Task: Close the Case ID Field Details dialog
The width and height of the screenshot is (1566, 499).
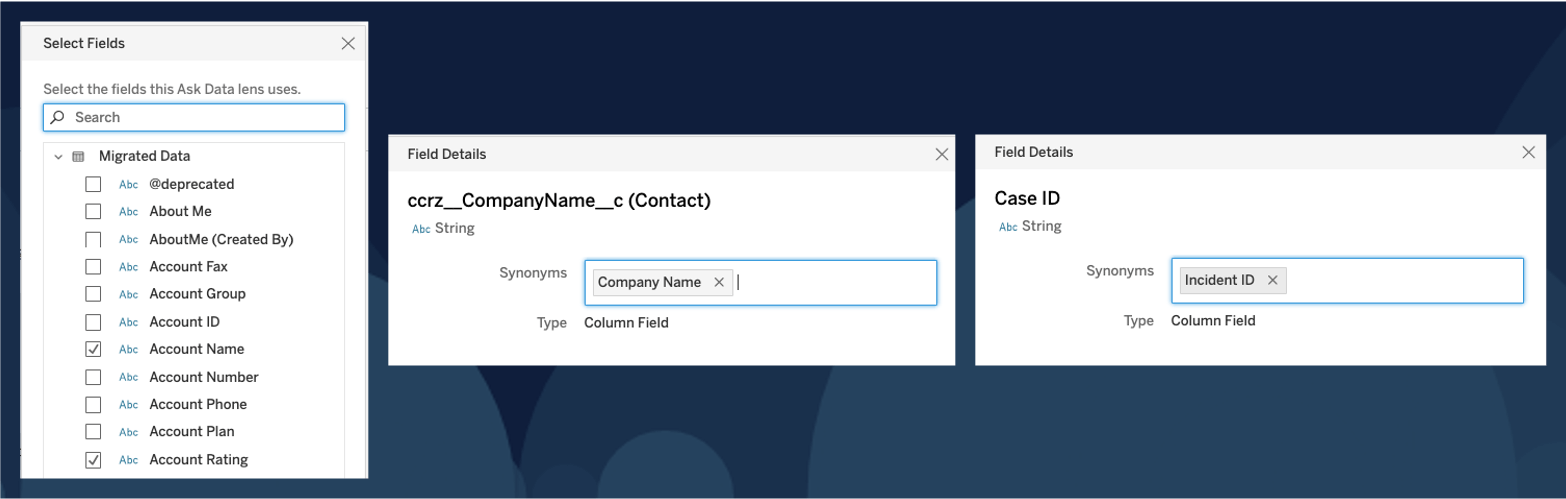Action: [1528, 152]
